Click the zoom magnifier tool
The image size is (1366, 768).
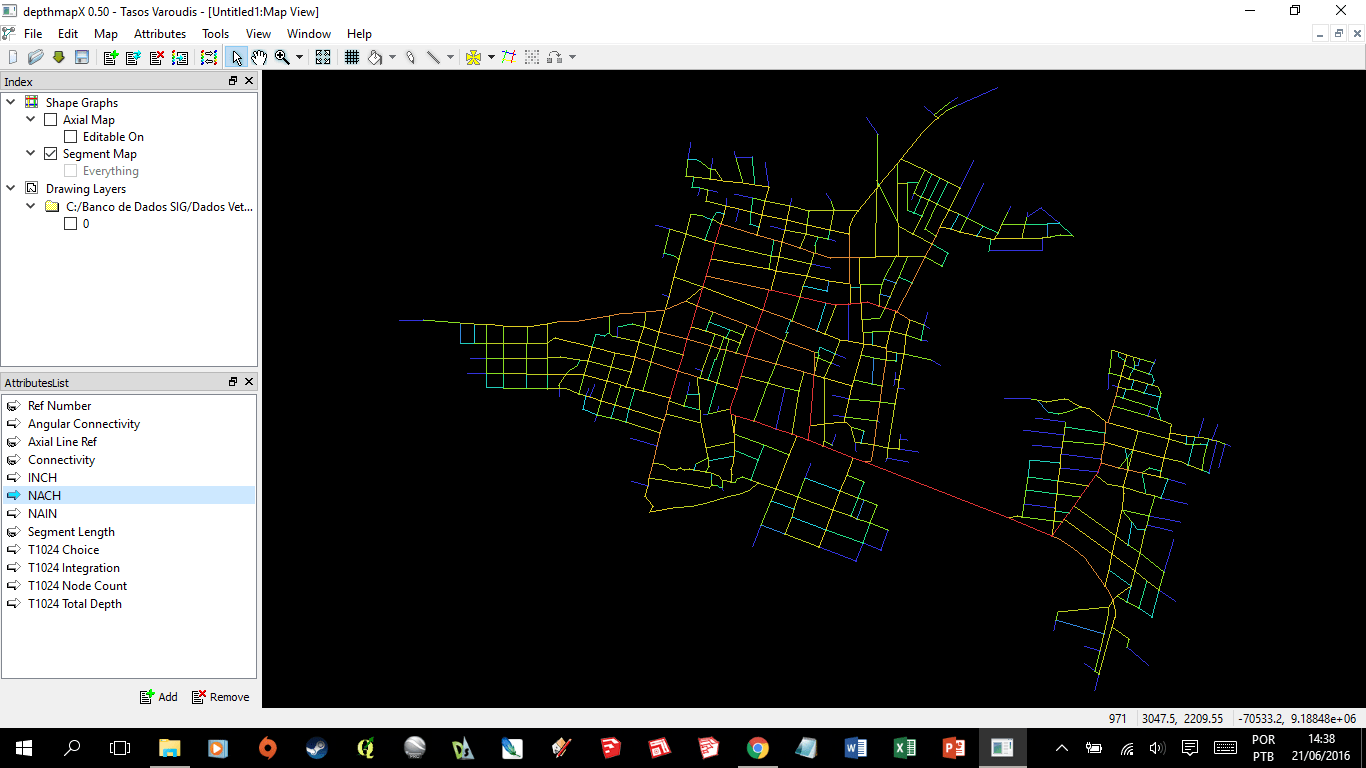pos(282,57)
